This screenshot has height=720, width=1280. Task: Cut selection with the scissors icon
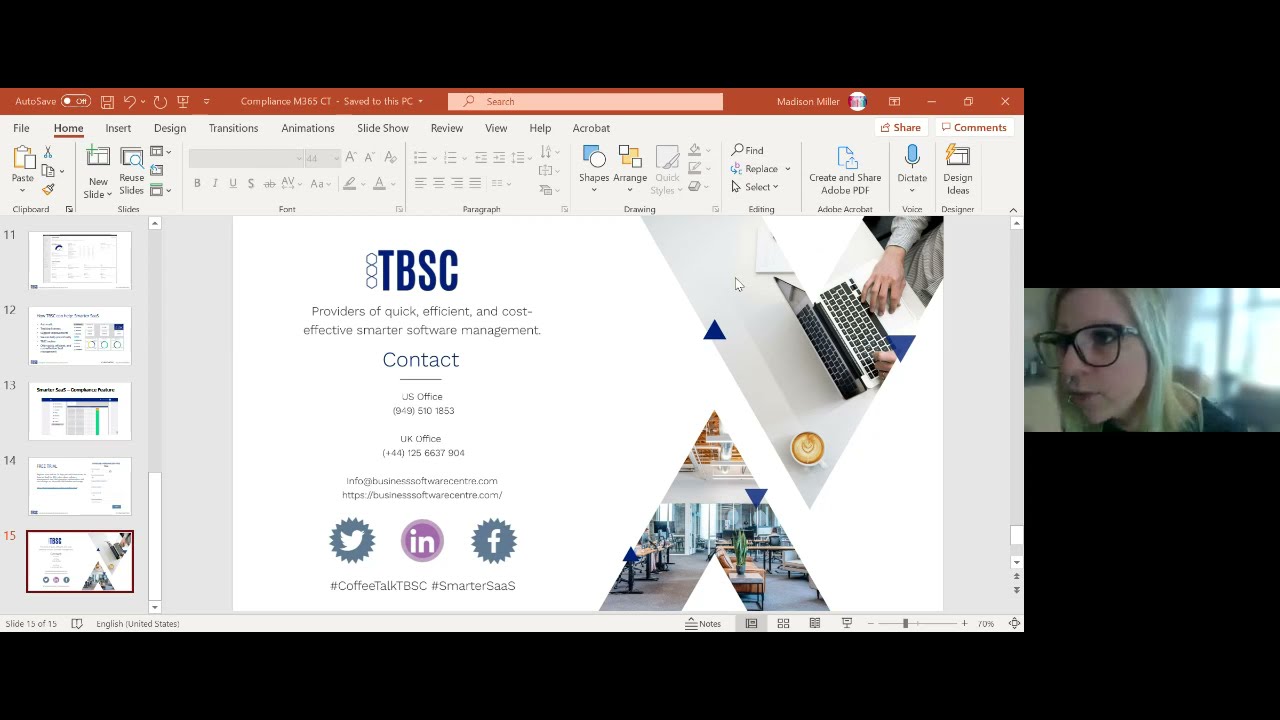pyautogui.click(x=47, y=152)
